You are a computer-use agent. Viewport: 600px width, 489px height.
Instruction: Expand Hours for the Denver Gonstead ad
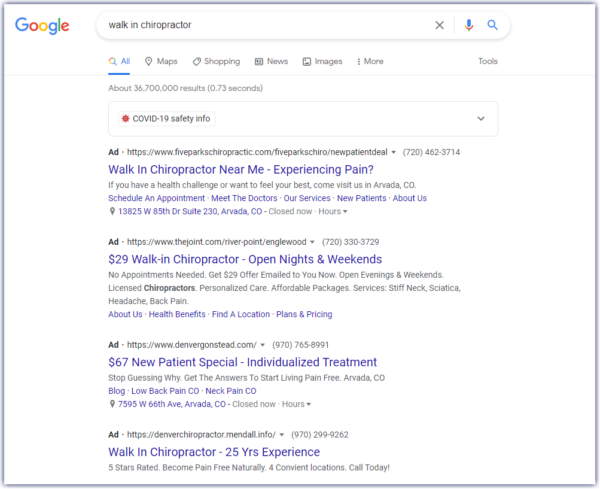tap(295, 404)
